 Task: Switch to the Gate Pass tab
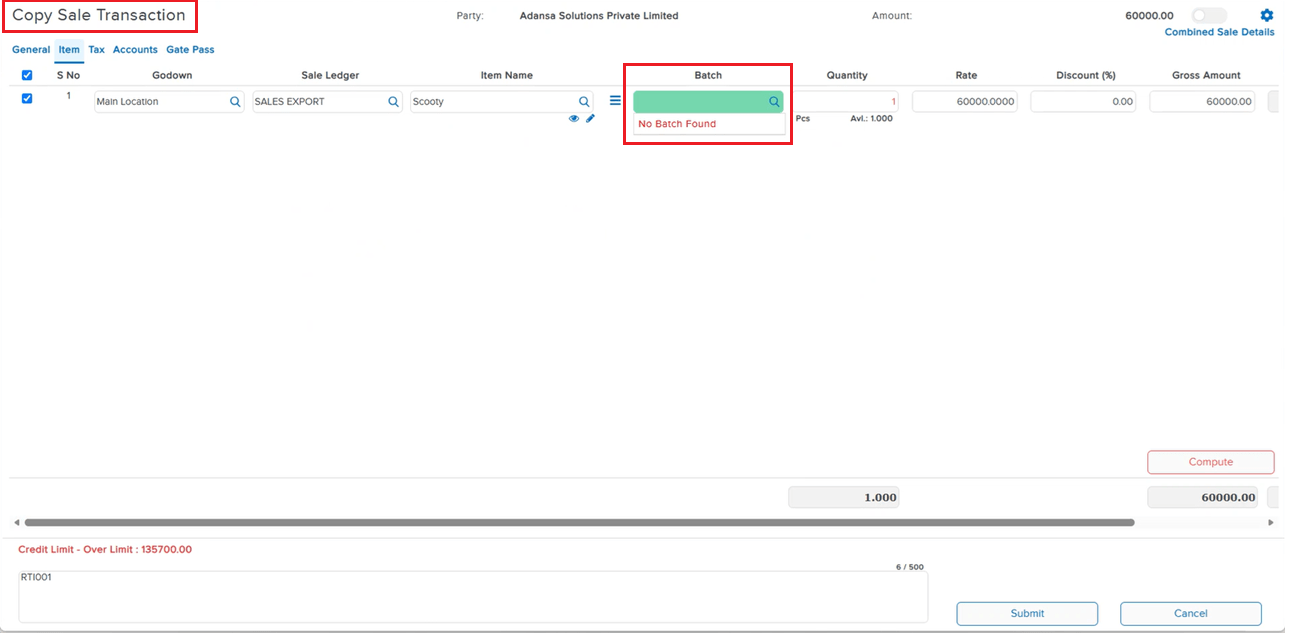(x=190, y=49)
